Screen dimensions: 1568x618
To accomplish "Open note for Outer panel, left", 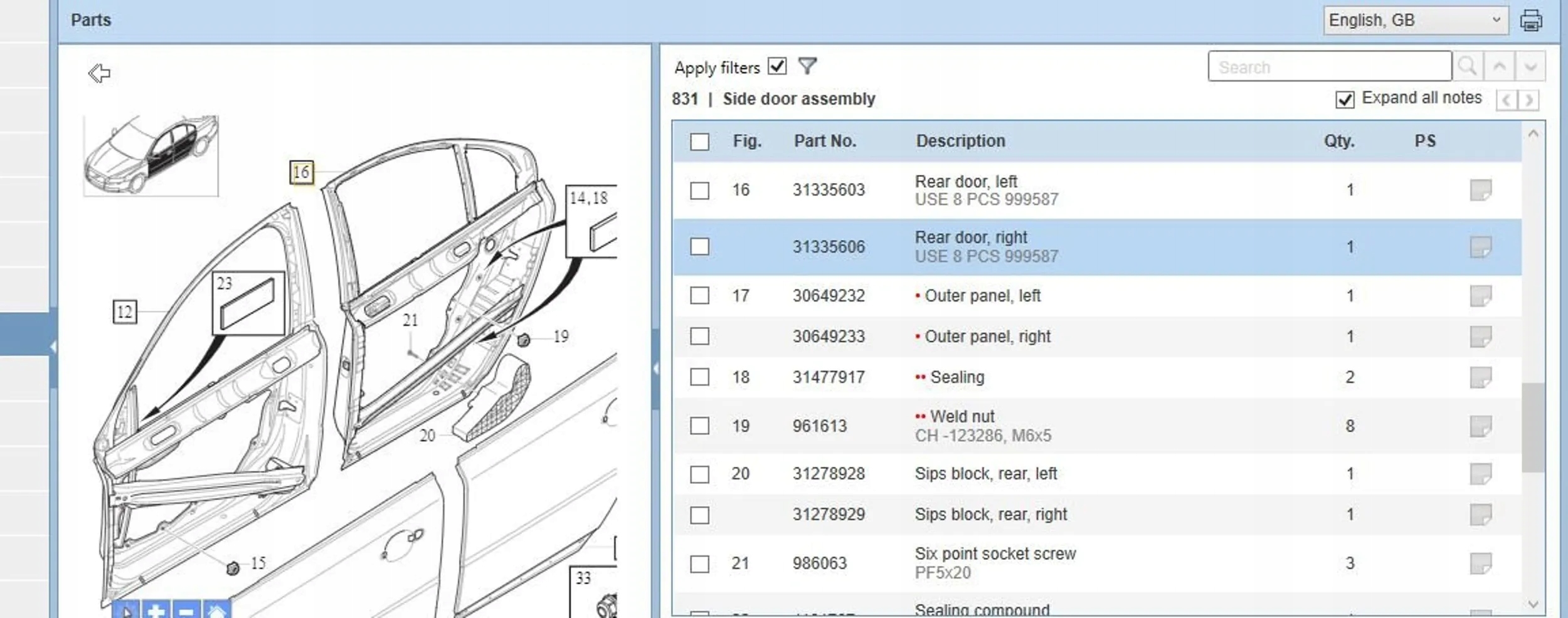I will 1481,296.
